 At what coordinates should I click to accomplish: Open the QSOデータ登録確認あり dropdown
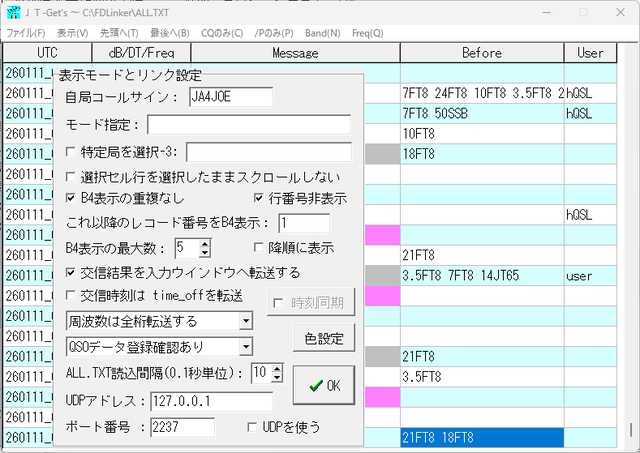click(x=246, y=347)
